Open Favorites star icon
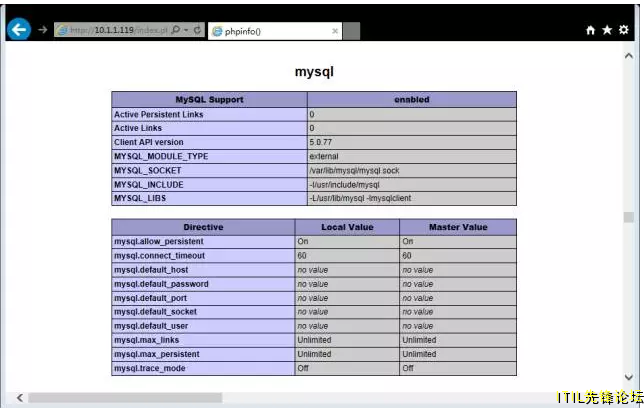 [x=607, y=30]
